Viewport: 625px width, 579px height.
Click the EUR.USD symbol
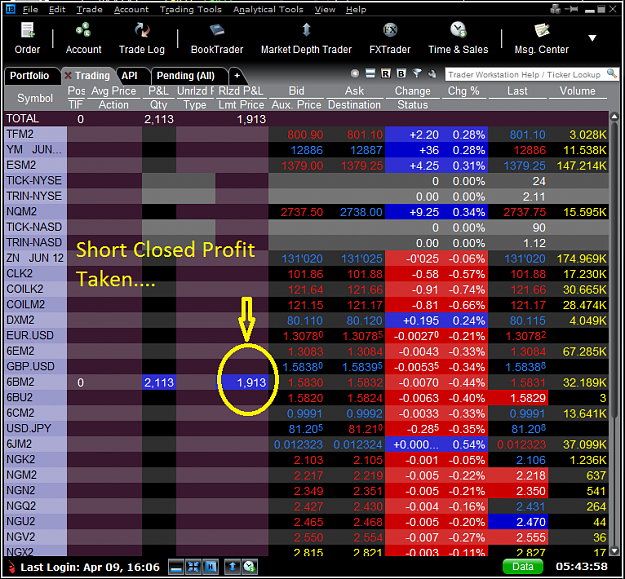(30, 335)
